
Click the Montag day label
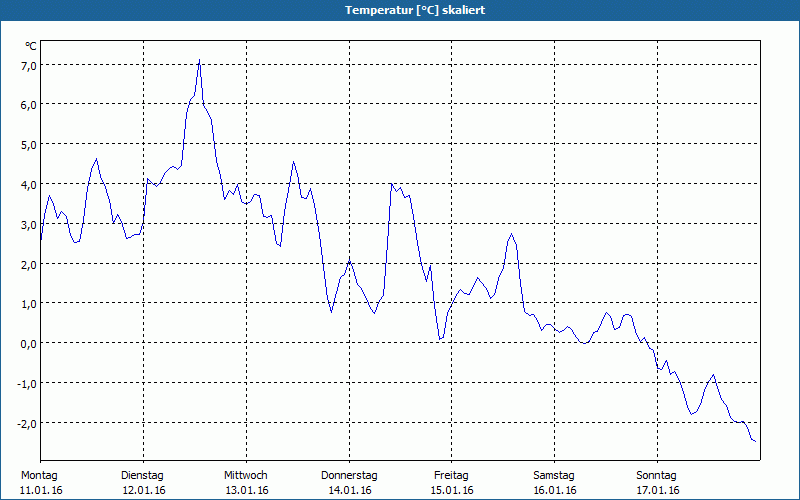point(39,476)
